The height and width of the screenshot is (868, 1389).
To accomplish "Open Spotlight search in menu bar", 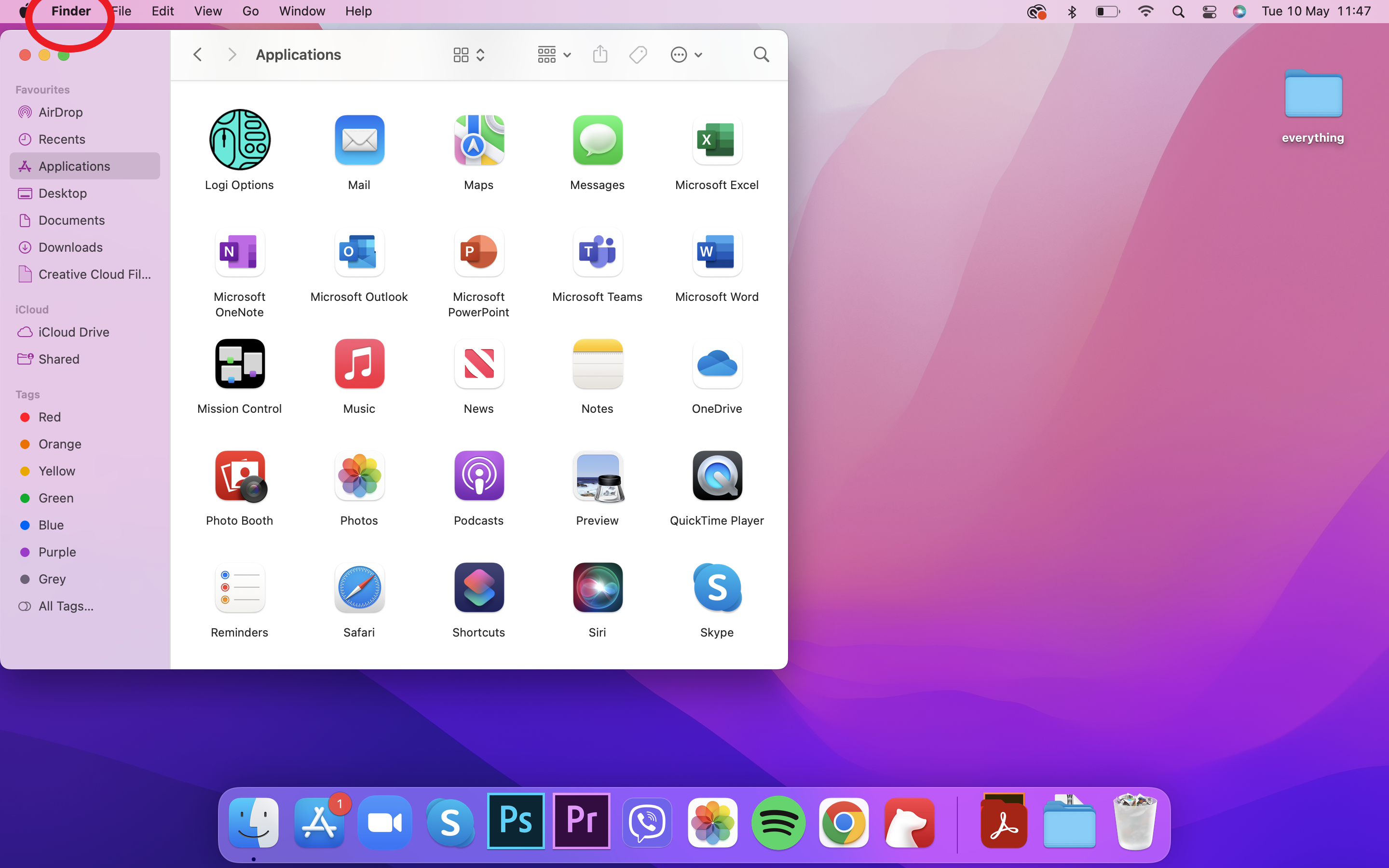I will (1178, 12).
